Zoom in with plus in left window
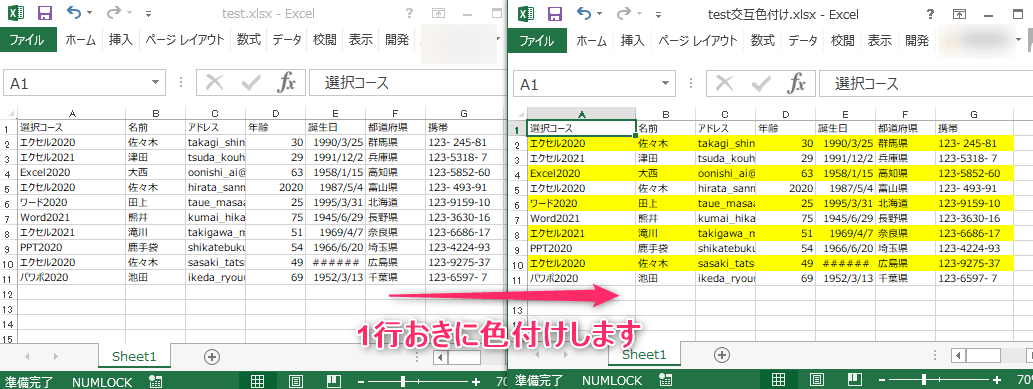This screenshot has width=1033, height=389. click(476, 382)
